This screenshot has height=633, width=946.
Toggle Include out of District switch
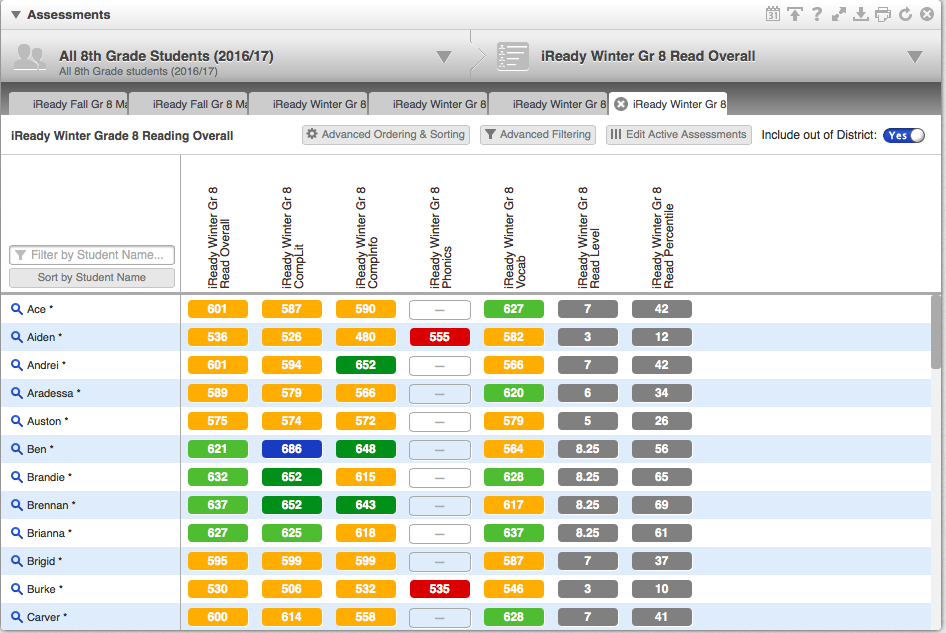pos(903,135)
